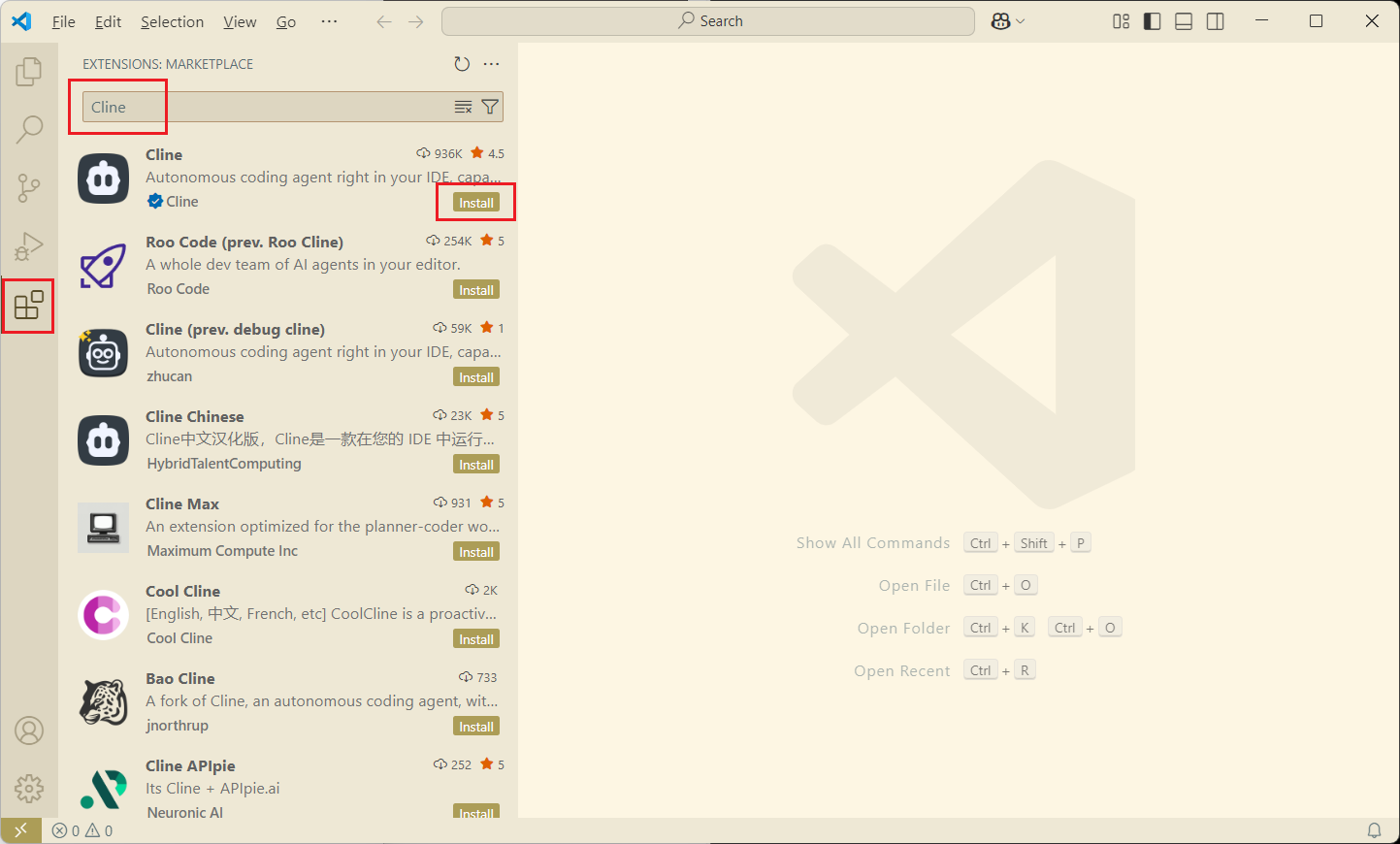
Task: Open the Search view in activity bar
Action: coord(29,129)
